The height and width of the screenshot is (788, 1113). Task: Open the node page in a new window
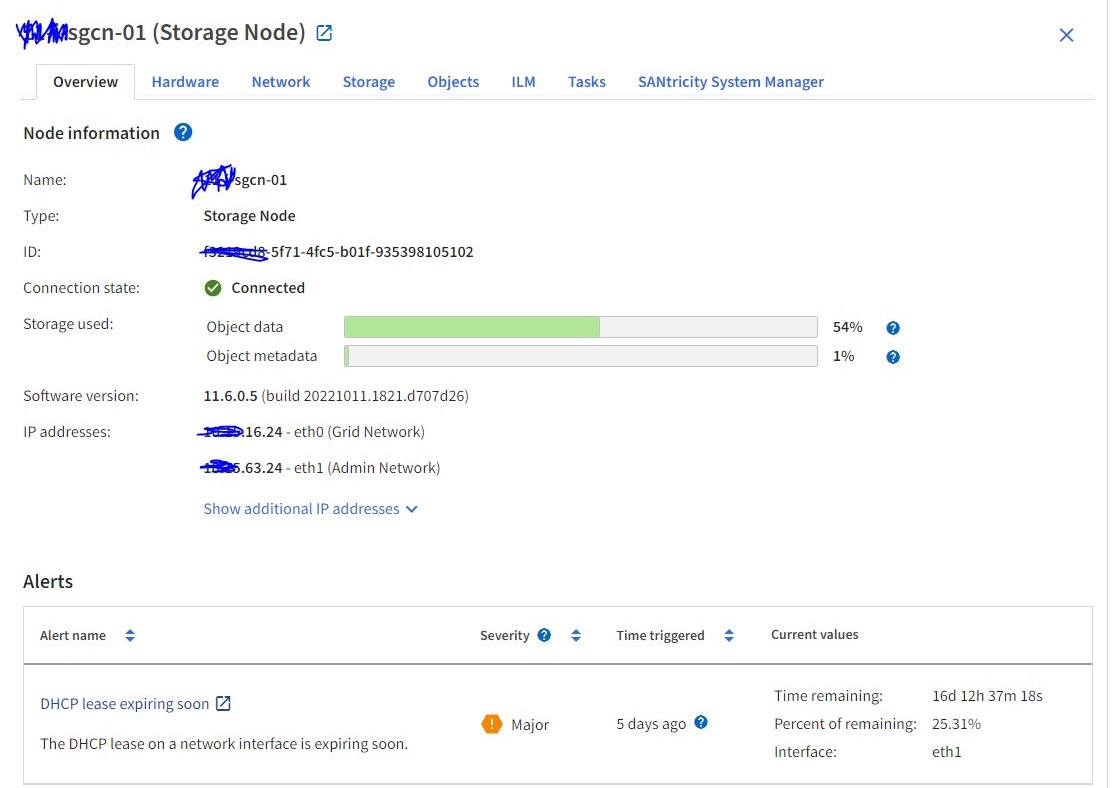coord(322,31)
